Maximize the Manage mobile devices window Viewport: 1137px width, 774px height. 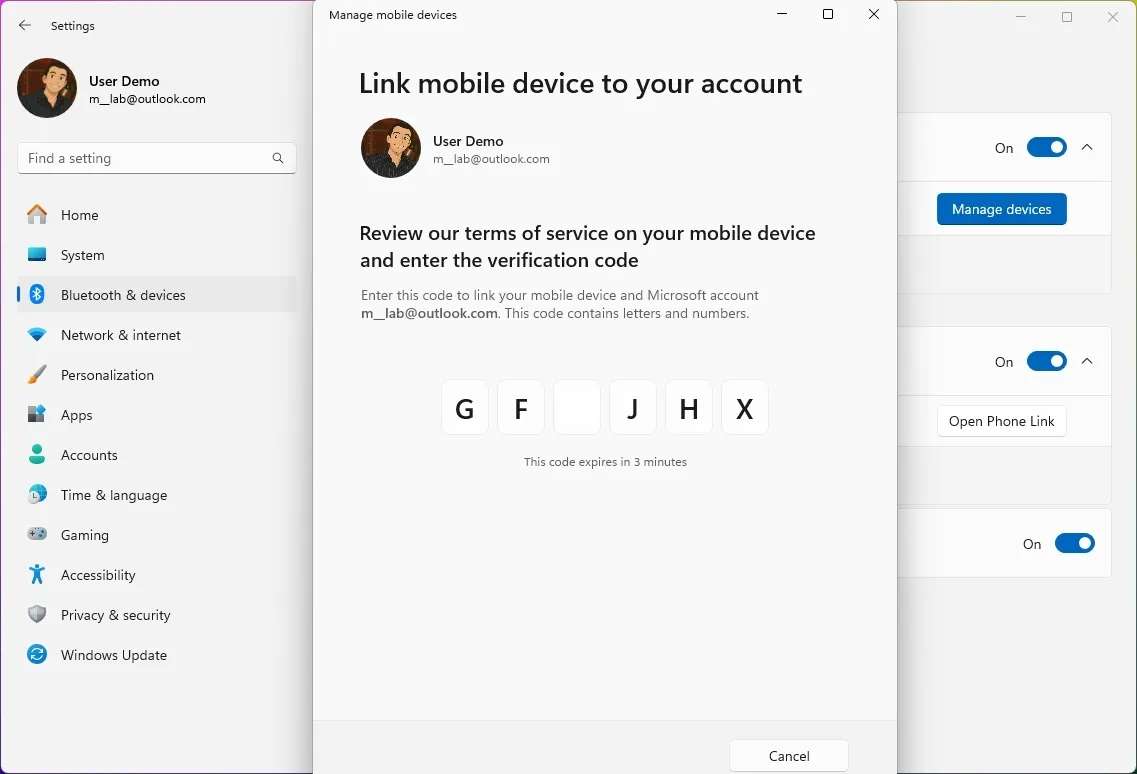[x=827, y=14]
